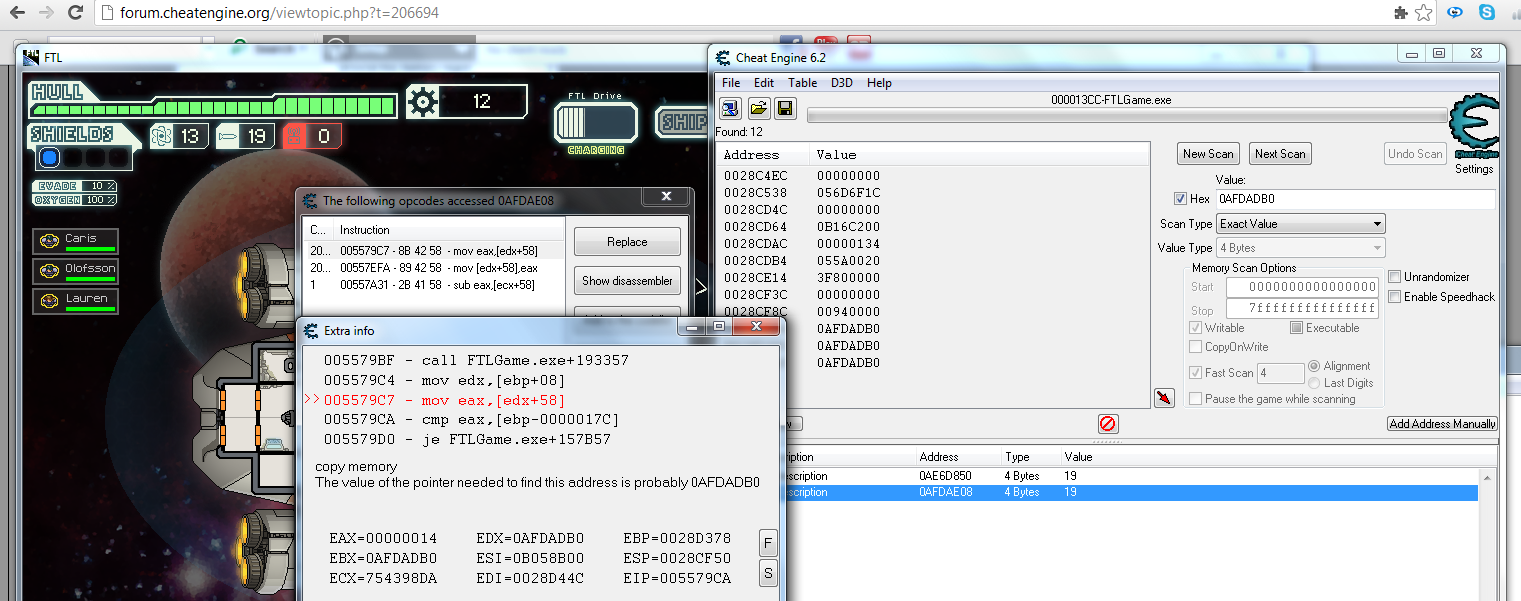Open the Value Type 4 Bytes dropdown
Viewport: 1521px width, 601px height.
pyautogui.click(x=1300, y=248)
